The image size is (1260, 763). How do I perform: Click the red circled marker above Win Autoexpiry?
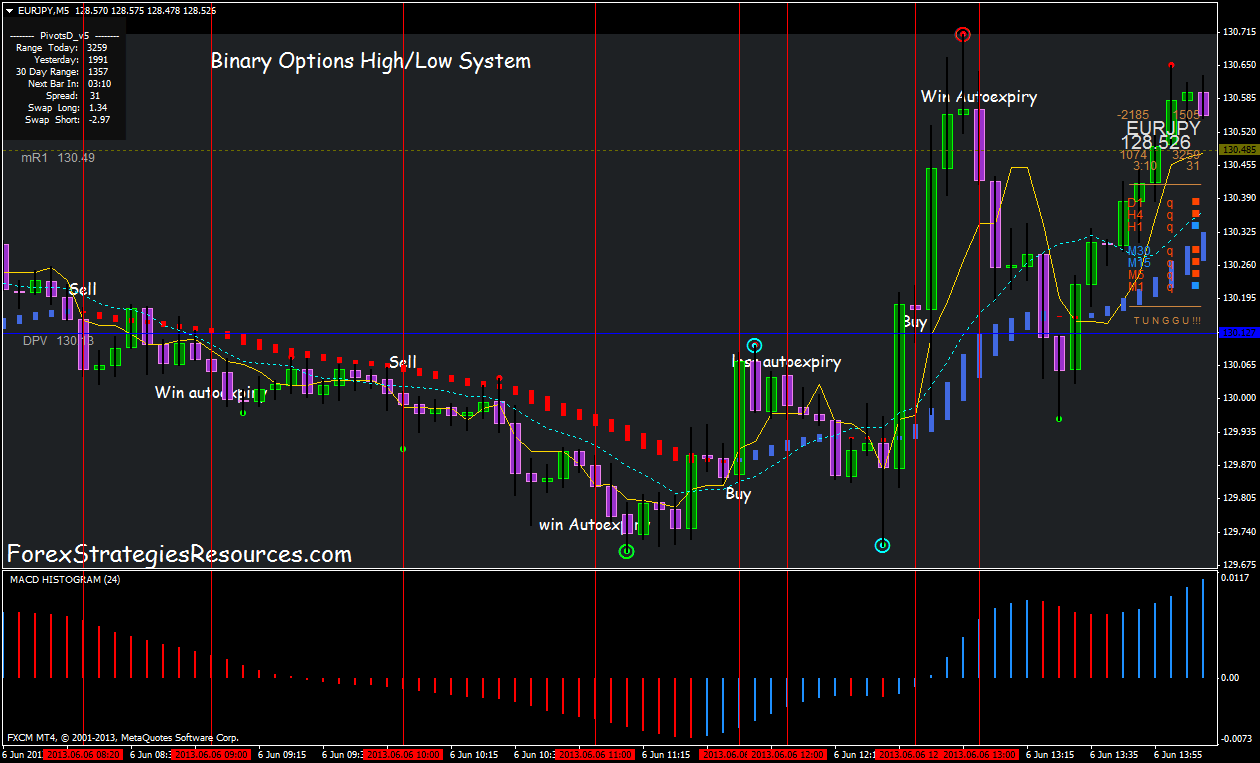[962, 35]
